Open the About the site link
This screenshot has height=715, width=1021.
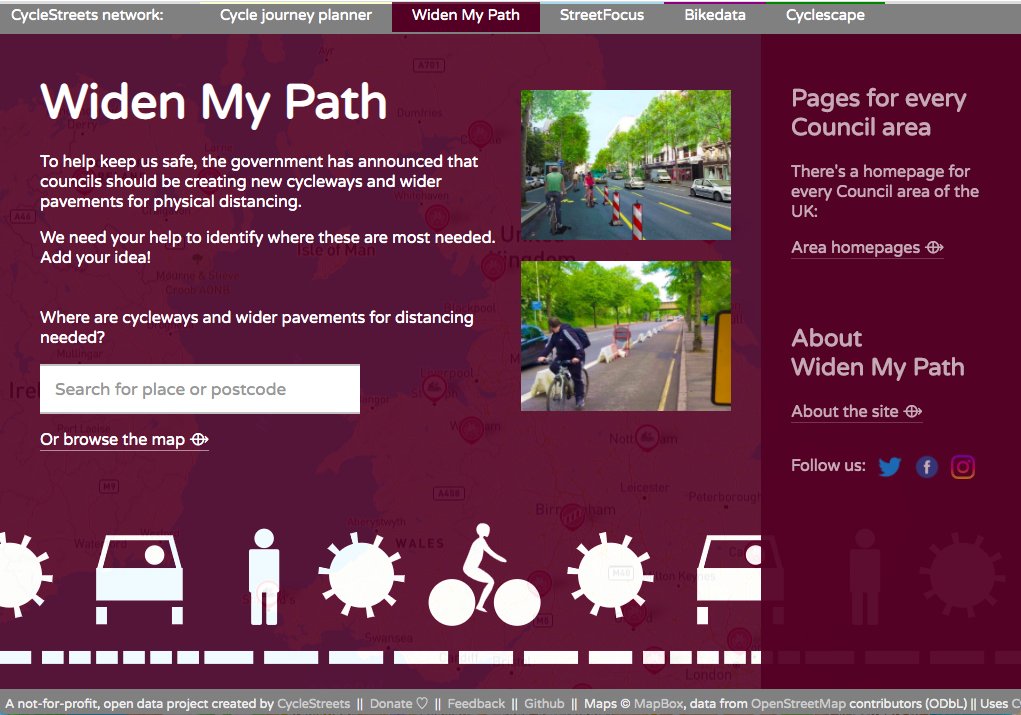pyautogui.click(x=857, y=412)
